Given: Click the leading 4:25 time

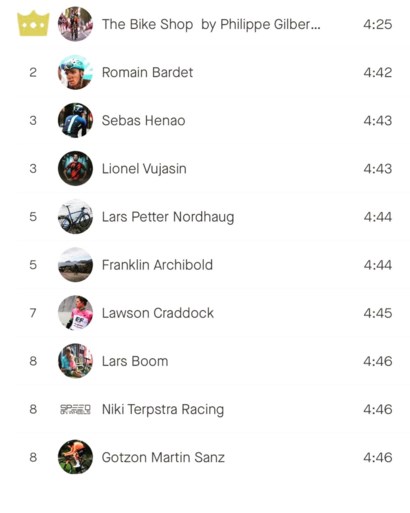Looking at the screenshot, I should pyautogui.click(x=378, y=24).
